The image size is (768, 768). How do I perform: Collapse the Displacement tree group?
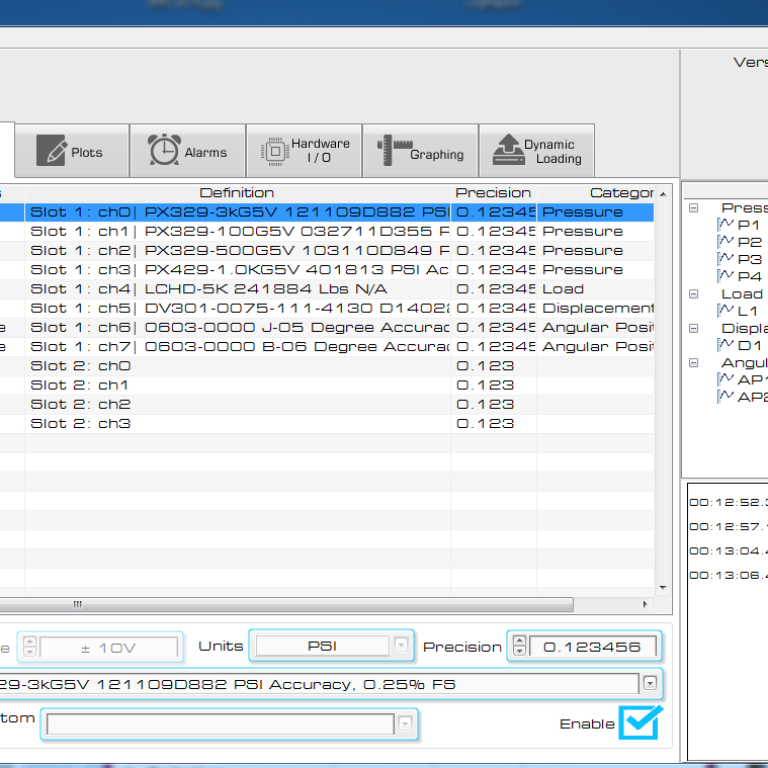tap(694, 328)
